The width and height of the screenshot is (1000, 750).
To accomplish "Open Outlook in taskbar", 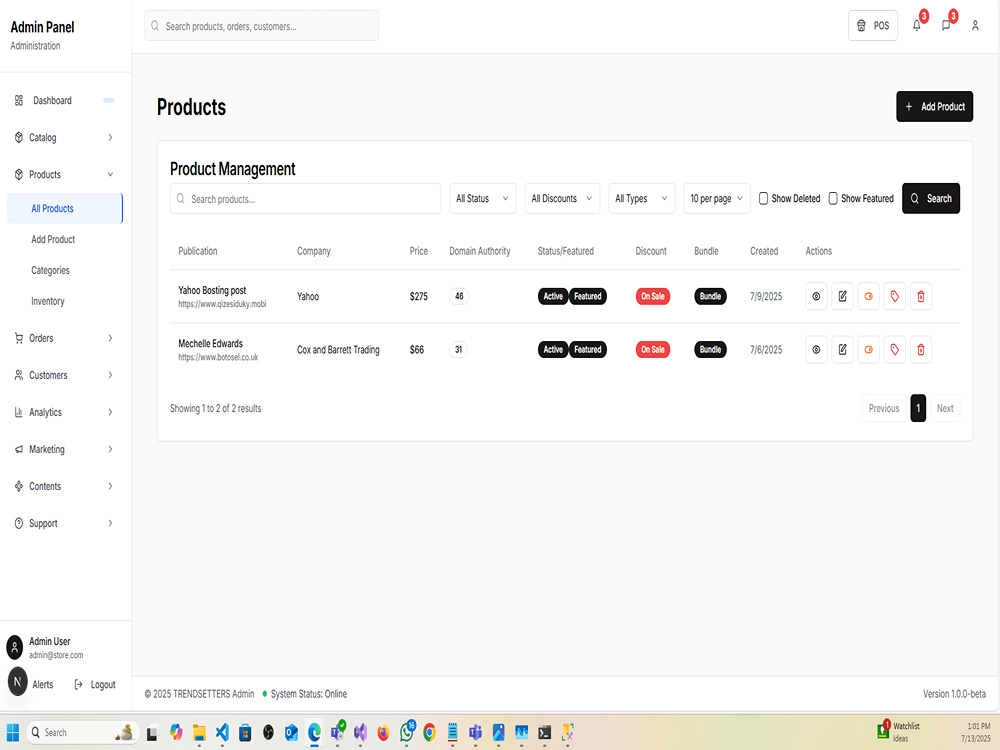I will click(291, 732).
